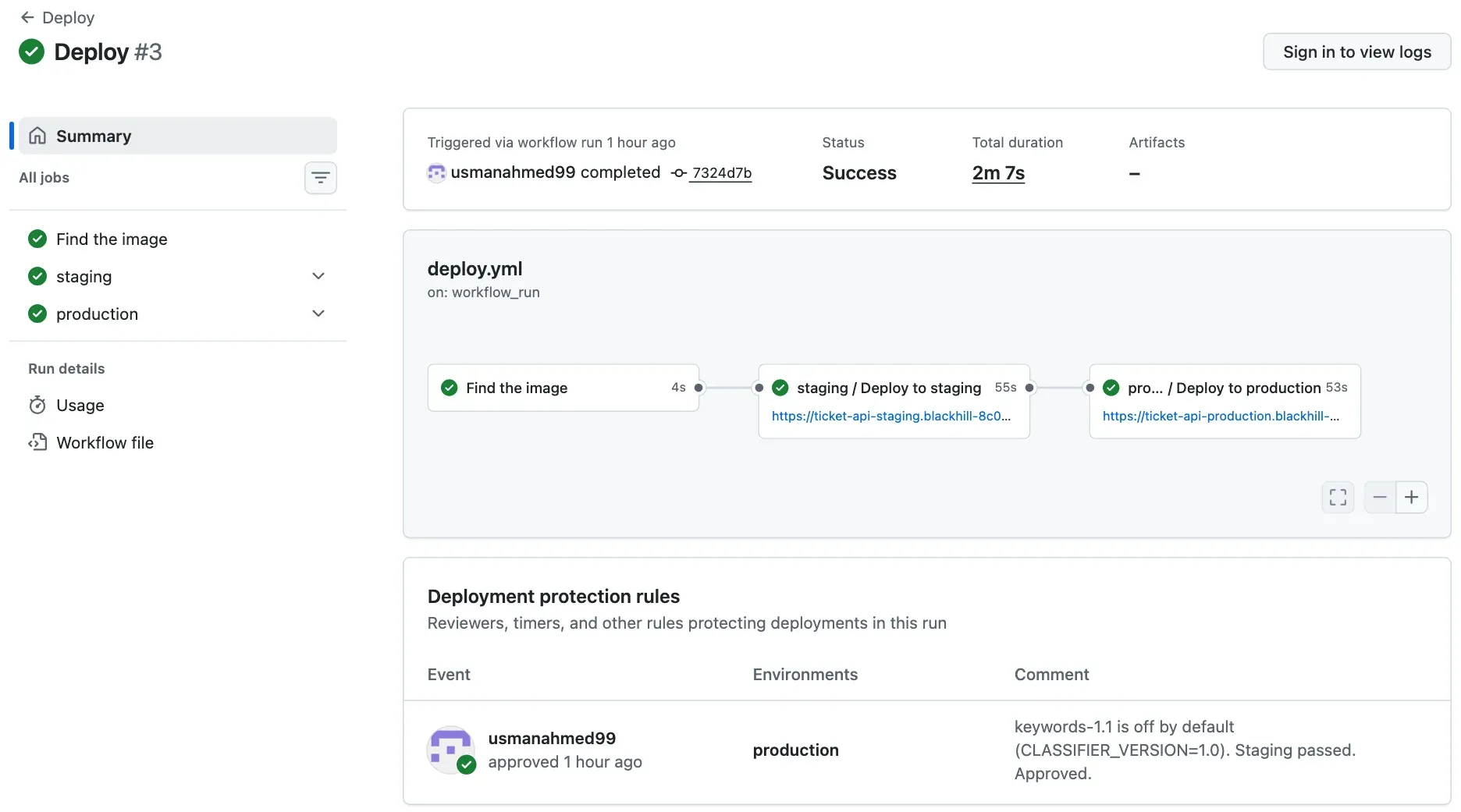
Task: Click the production environment name in rules table
Action: 796,750
